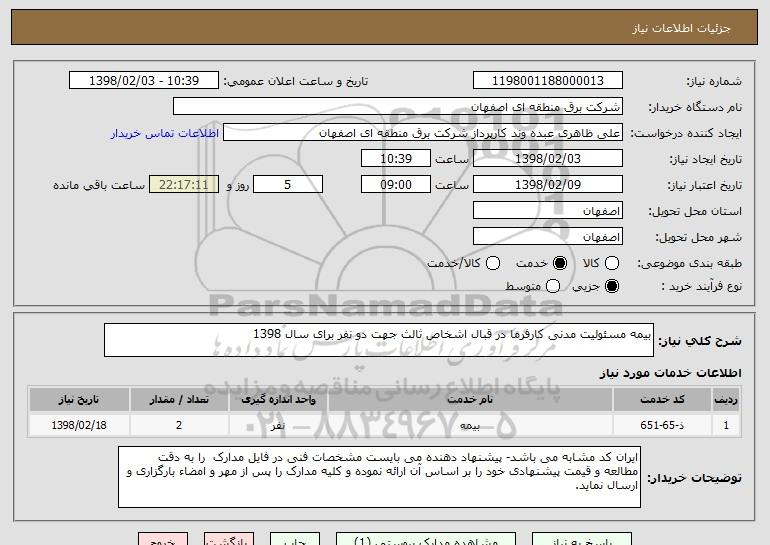Click the شماره نیاز label
The width and height of the screenshot is (770, 545).
tap(714, 82)
